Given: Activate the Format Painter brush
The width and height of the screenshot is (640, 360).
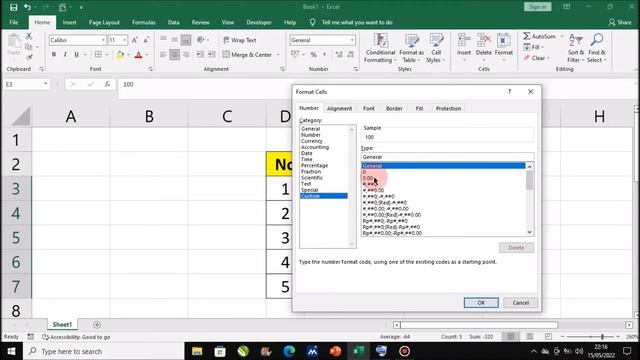Looking at the screenshot, I should click(29, 57).
